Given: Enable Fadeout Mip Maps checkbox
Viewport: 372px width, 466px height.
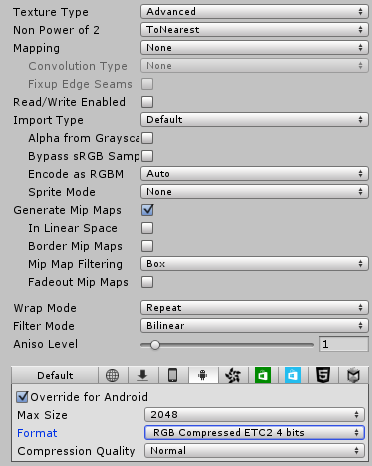Looking at the screenshot, I should tap(147, 282).
